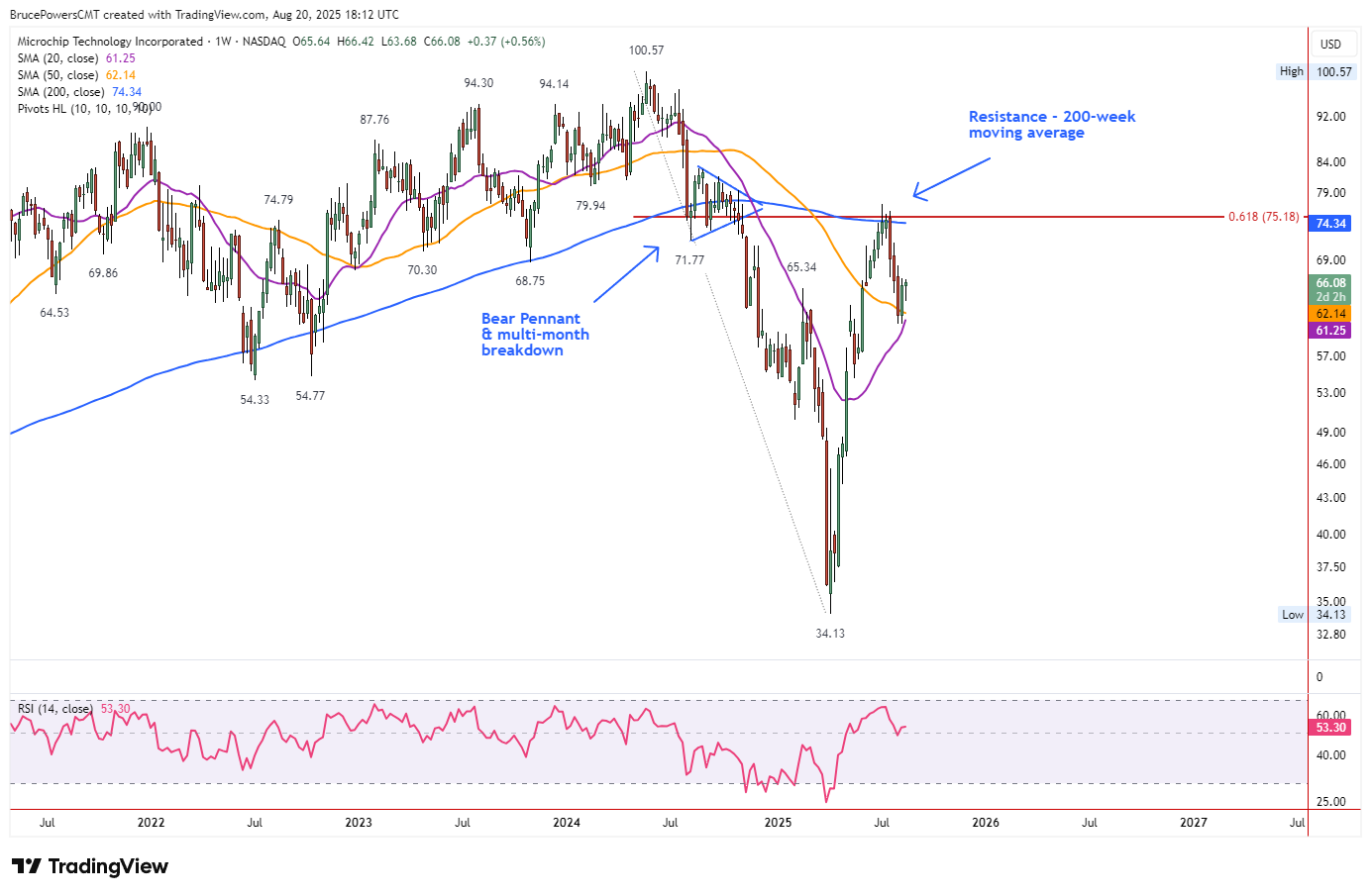Click the 2023 time axis label
This screenshot has height=896, width=1371.
point(359,823)
